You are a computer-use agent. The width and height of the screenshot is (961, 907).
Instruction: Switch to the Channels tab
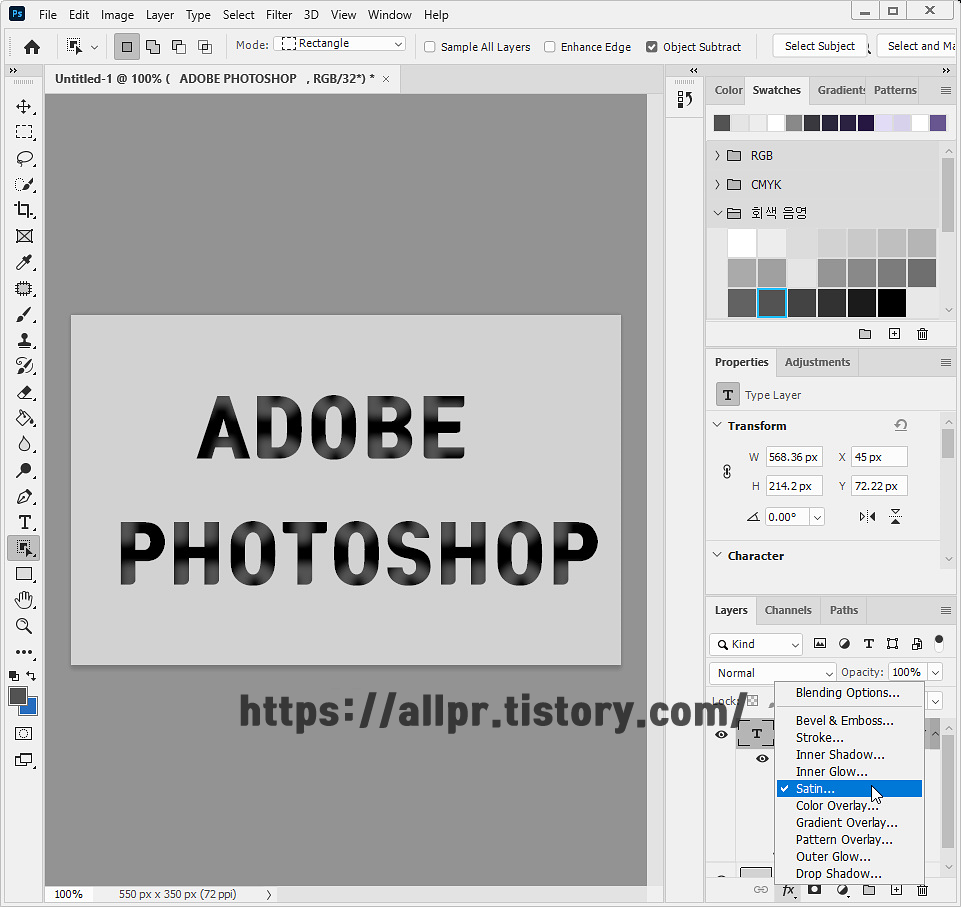point(788,610)
